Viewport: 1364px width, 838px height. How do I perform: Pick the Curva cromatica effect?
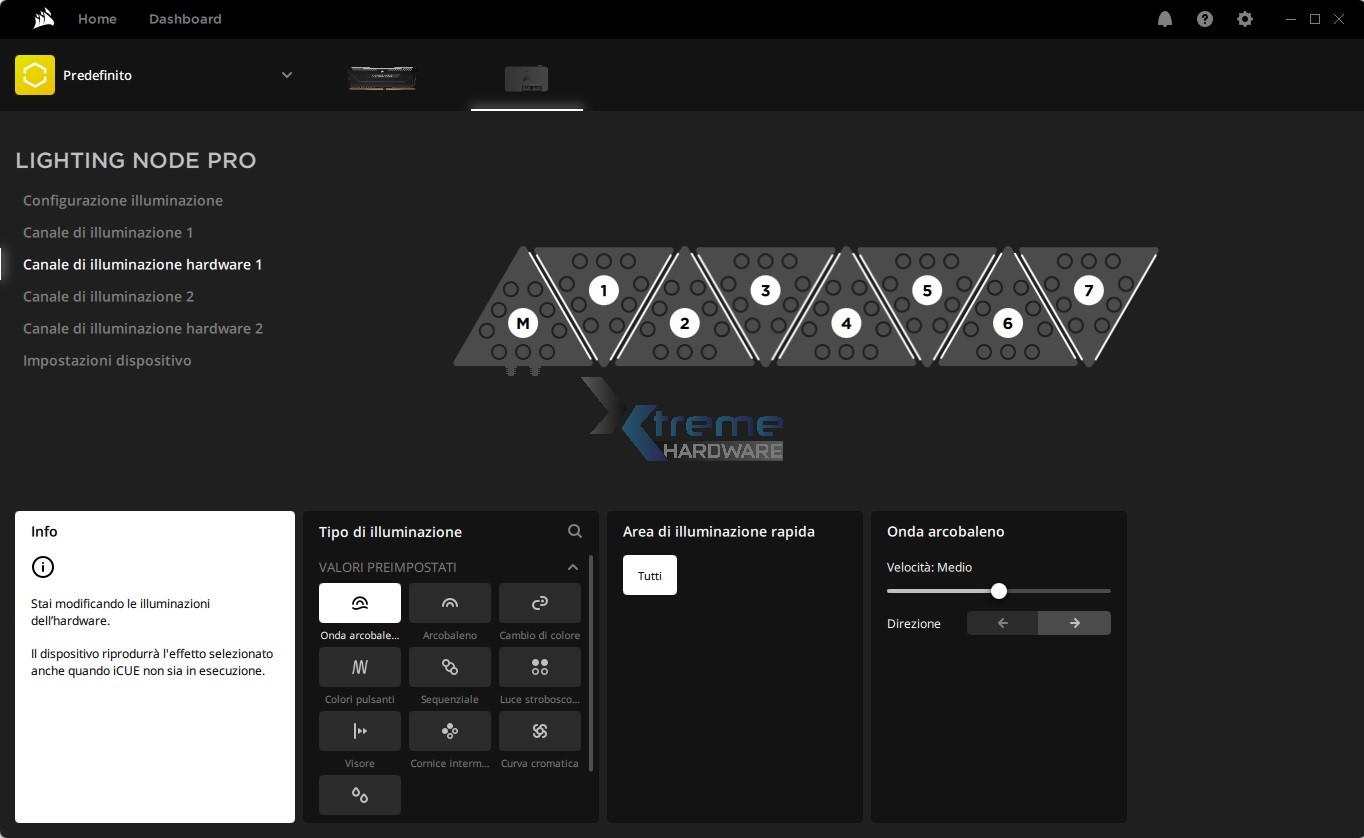click(539, 731)
